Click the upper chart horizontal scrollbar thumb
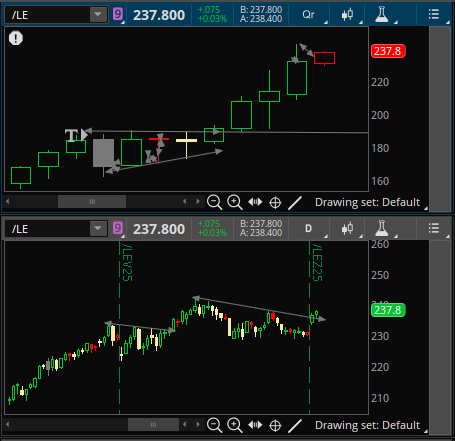 click(92, 202)
